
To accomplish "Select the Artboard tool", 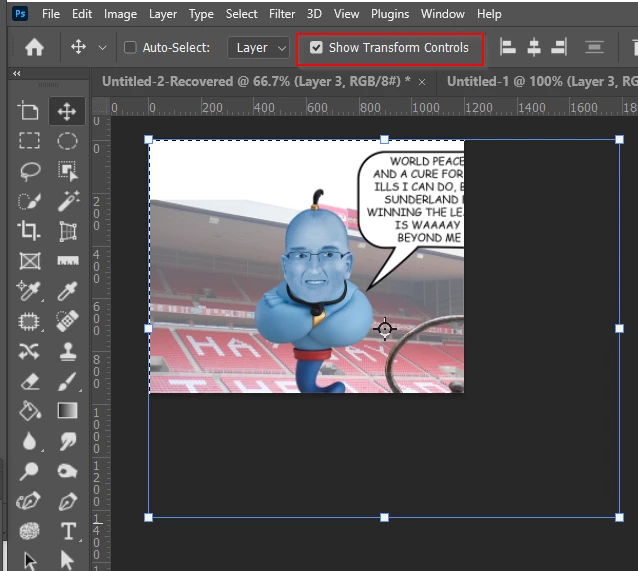I will (29, 111).
